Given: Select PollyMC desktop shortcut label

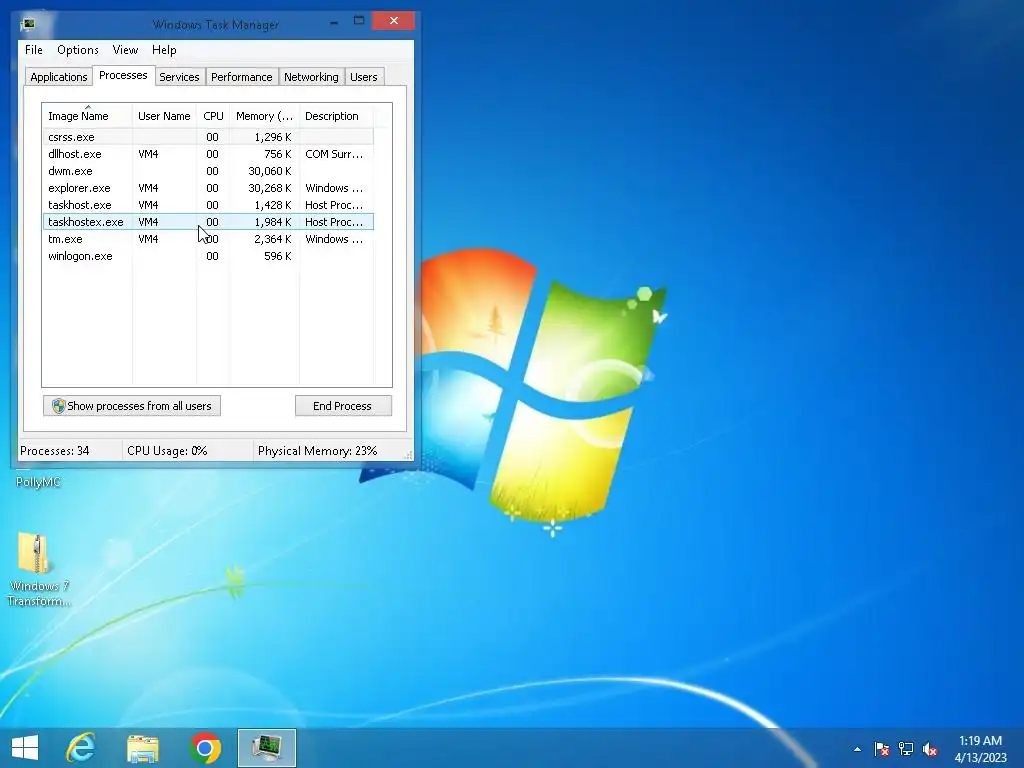Looking at the screenshot, I should [38, 482].
